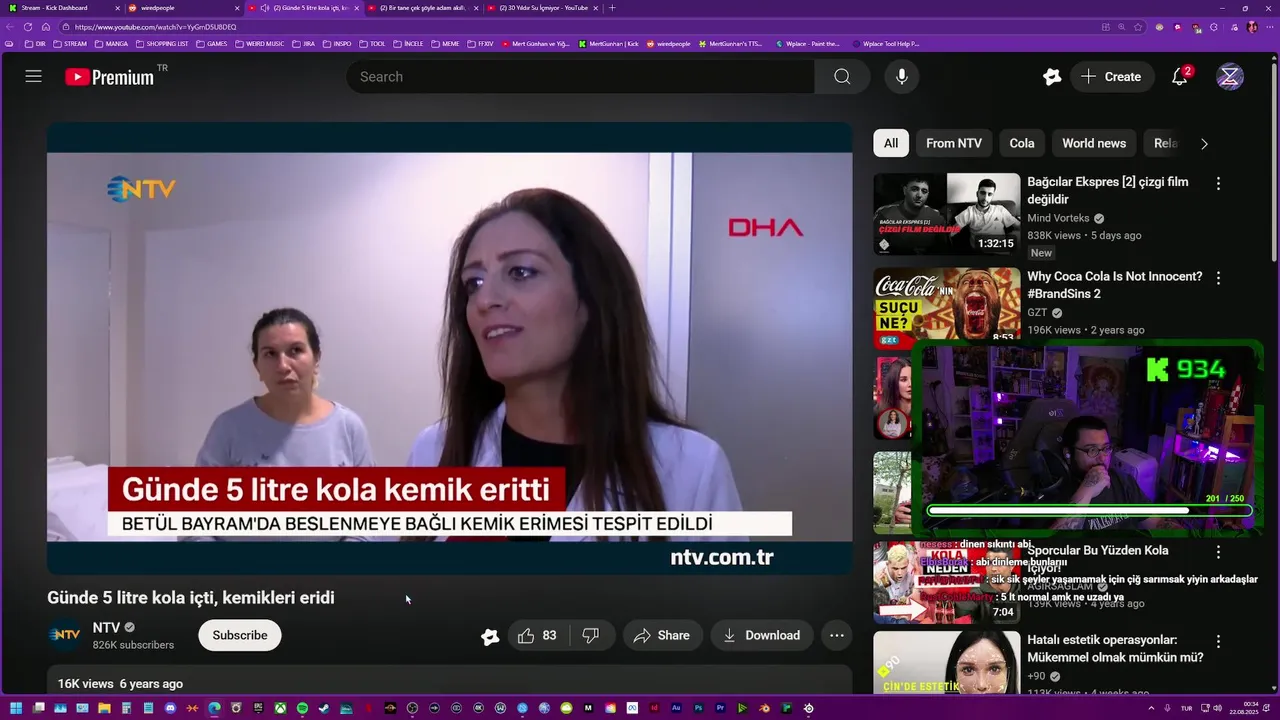The image size is (1280, 720).
Task: Open the WEIRD MUSIC bookmarks folder
Action: pyautogui.click(x=259, y=44)
